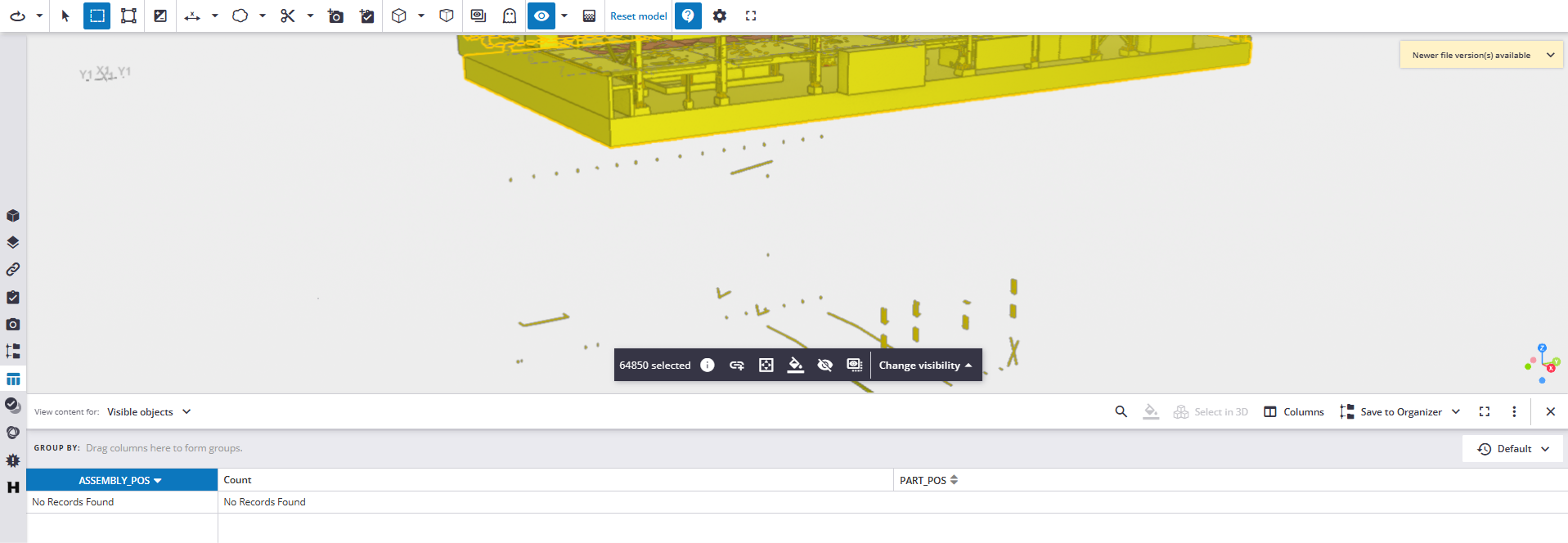Open viewer settings gear
The width and height of the screenshot is (1568, 543).
pyautogui.click(x=720, y=16)
